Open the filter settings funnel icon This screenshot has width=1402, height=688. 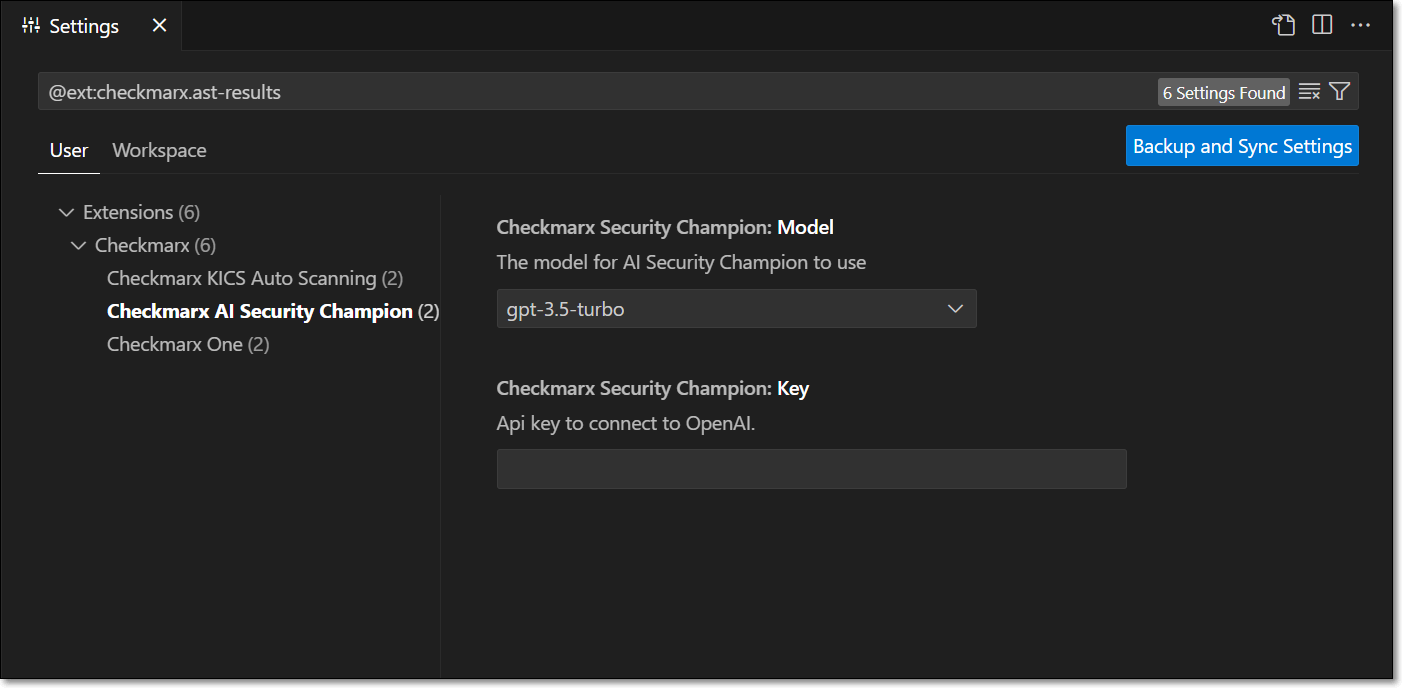pos(1340,92)
